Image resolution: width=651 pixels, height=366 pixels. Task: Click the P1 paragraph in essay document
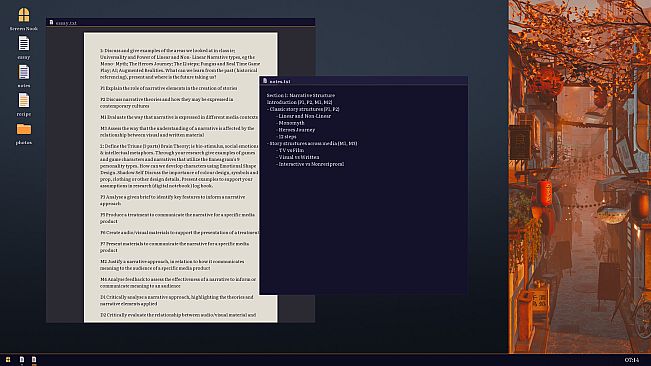point(169,88)
